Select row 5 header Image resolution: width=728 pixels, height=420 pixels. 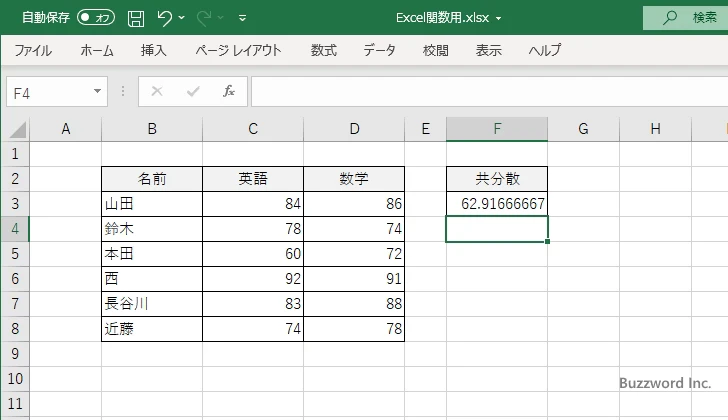point(14,254)
